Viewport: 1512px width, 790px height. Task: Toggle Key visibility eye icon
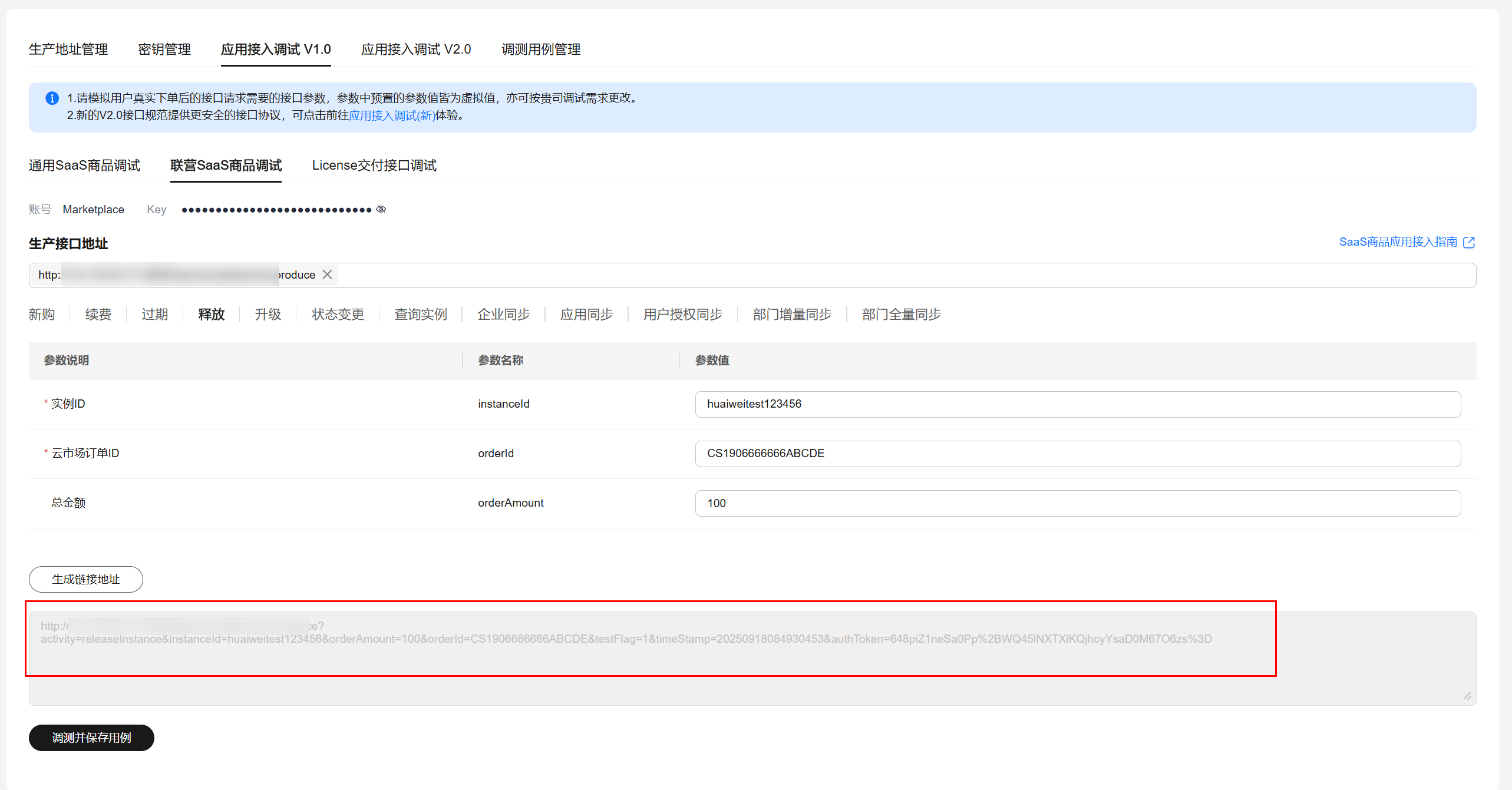381,209
